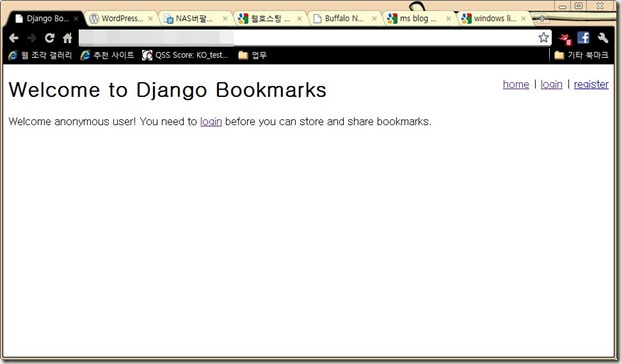The height and width of the screenshot is (364, 621).
Task: Close the NAS버팔... tab
Action: coord(225,19)
